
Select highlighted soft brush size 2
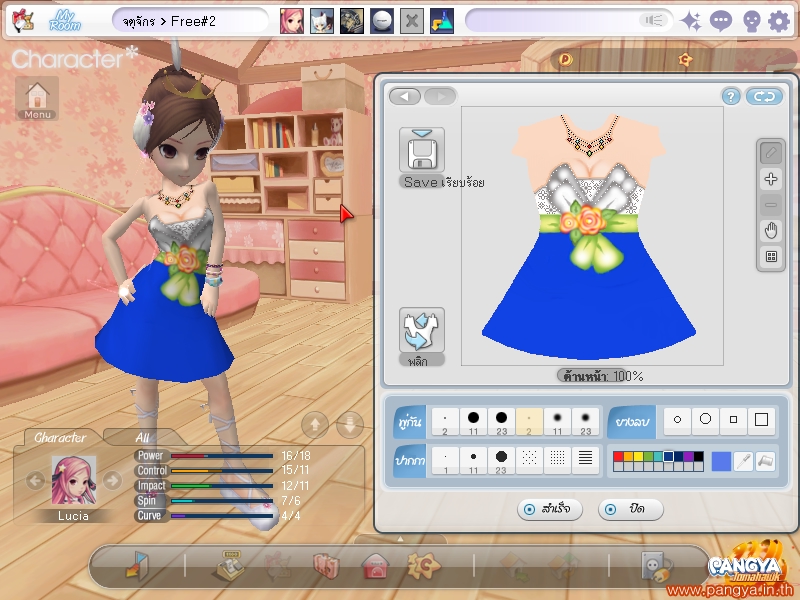pyautogui.click(x=529, y=421)
